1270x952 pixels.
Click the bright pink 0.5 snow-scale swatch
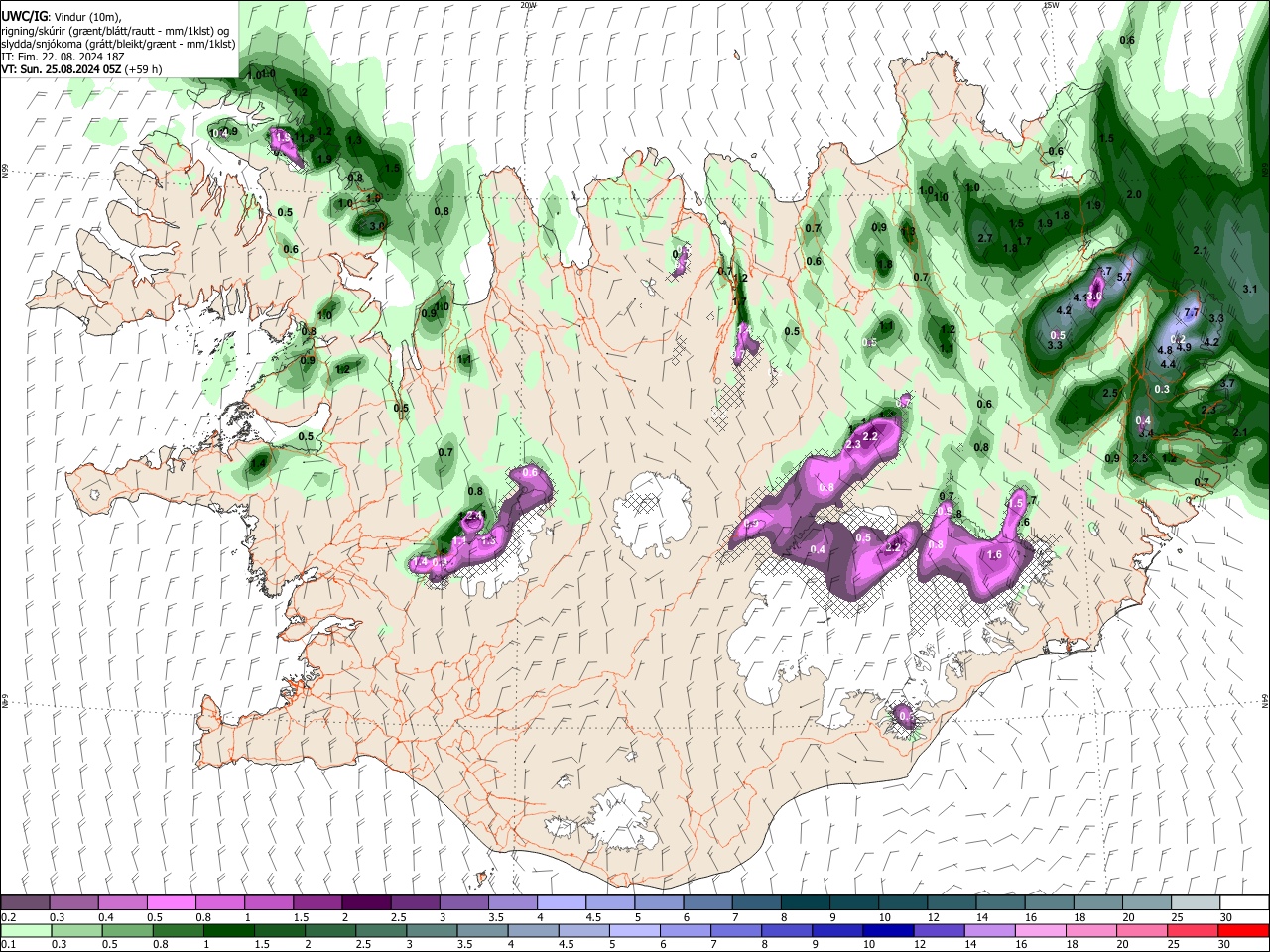coord(171,903)
